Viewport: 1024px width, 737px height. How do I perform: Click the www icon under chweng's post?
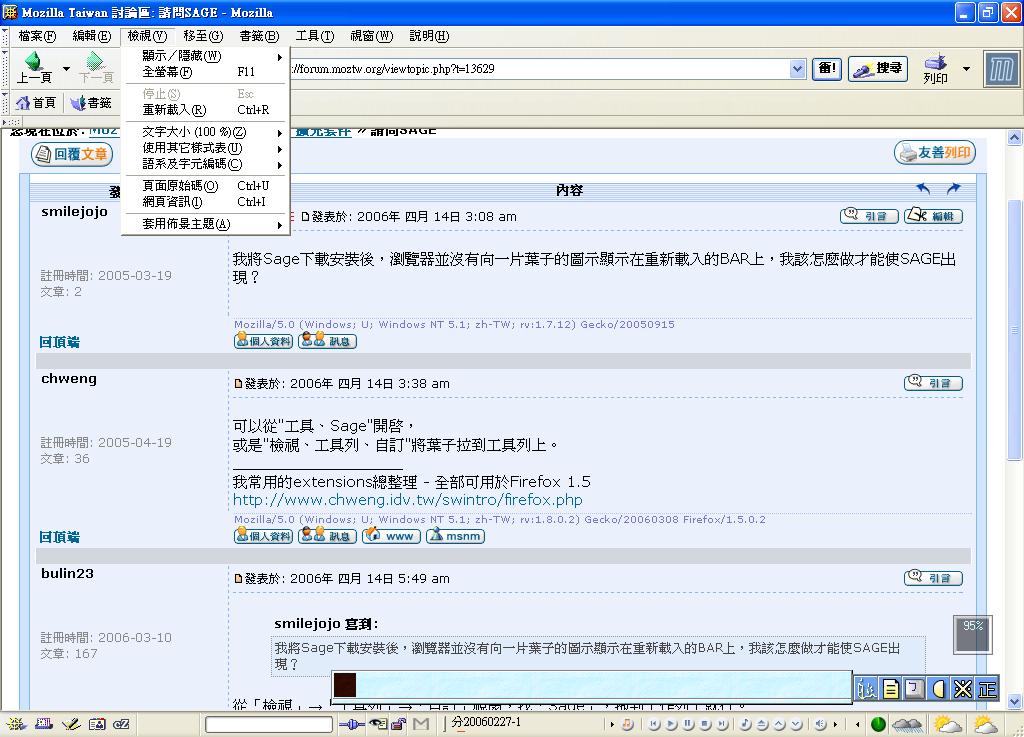point(391,536)
